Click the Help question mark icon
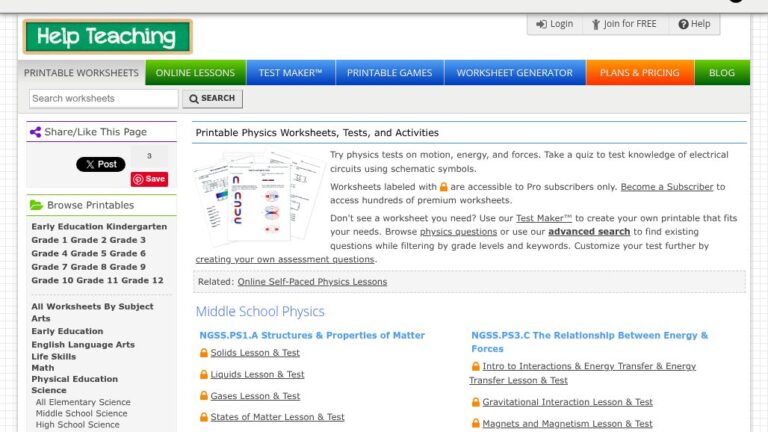 click(x=683, y=24)
